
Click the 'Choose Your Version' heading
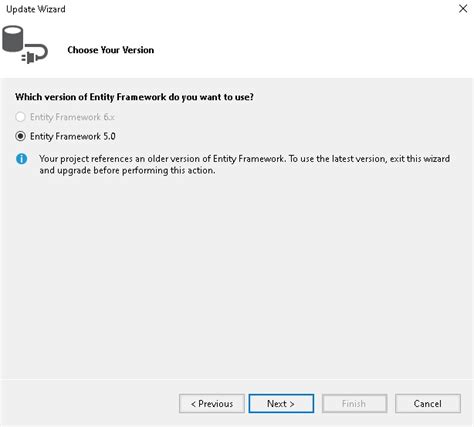(x=111, y=50)
